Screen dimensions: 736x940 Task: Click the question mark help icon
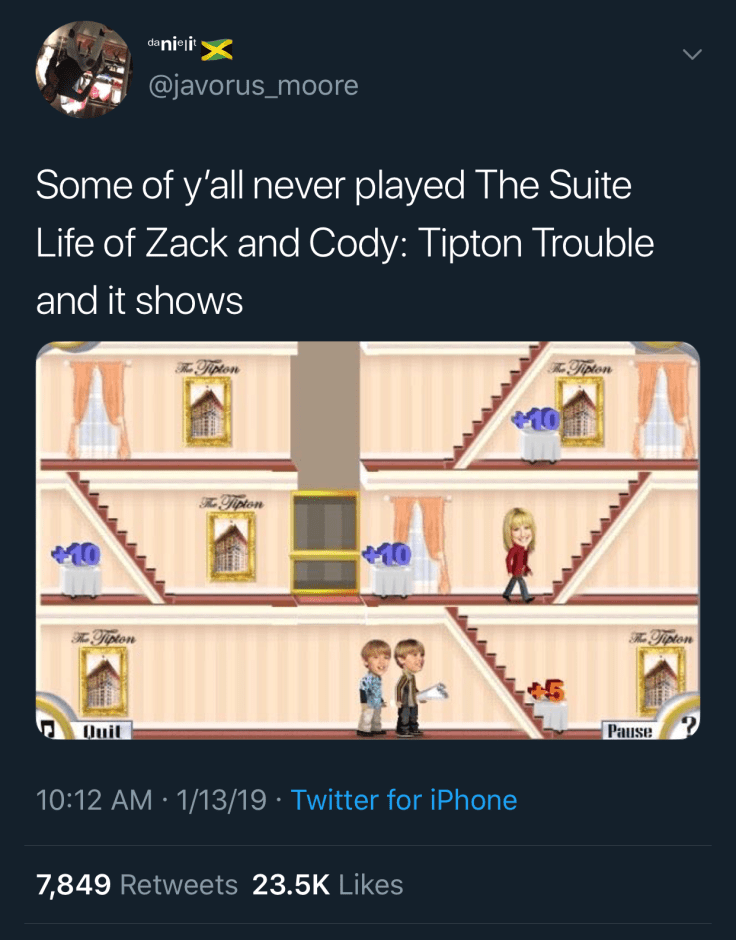tap(688, 726)
